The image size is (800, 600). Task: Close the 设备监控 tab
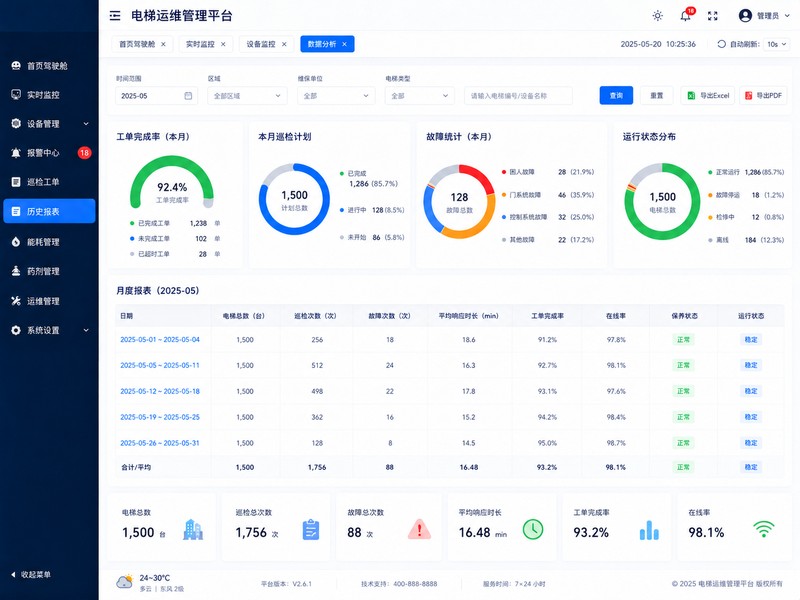point(284,44)
